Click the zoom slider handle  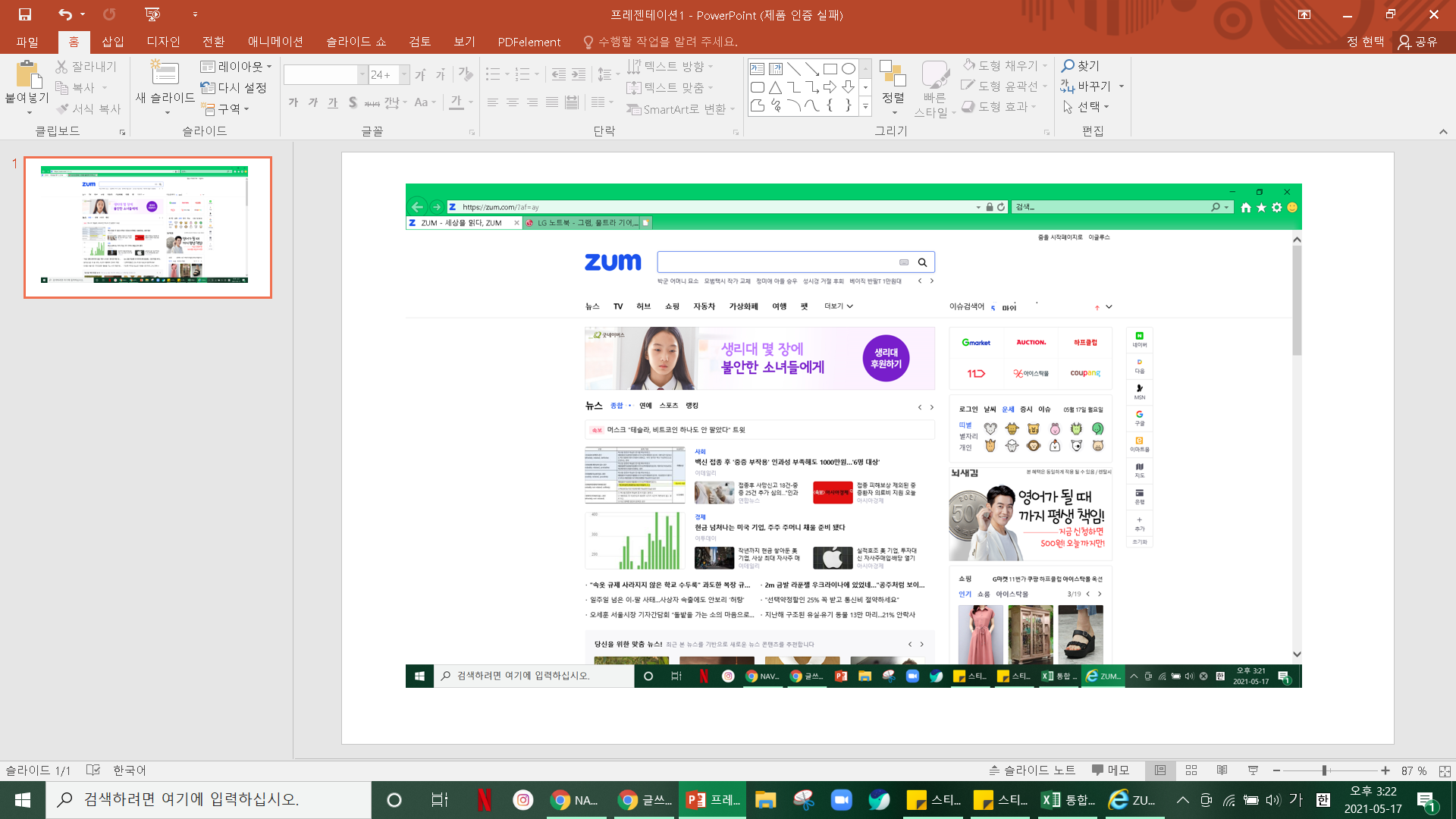tap(1324, 770)
